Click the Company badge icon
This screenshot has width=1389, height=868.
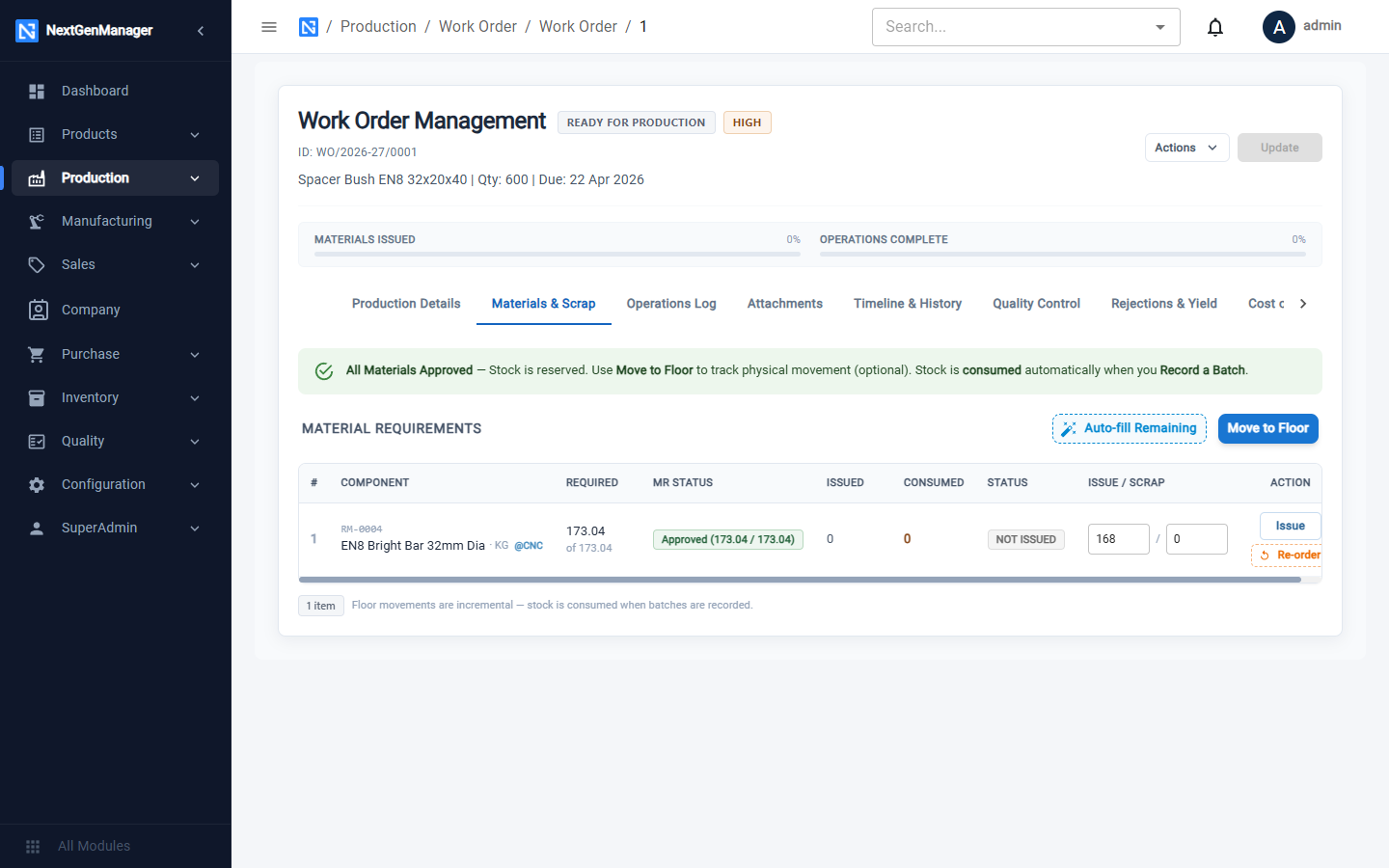pos(38,310)
